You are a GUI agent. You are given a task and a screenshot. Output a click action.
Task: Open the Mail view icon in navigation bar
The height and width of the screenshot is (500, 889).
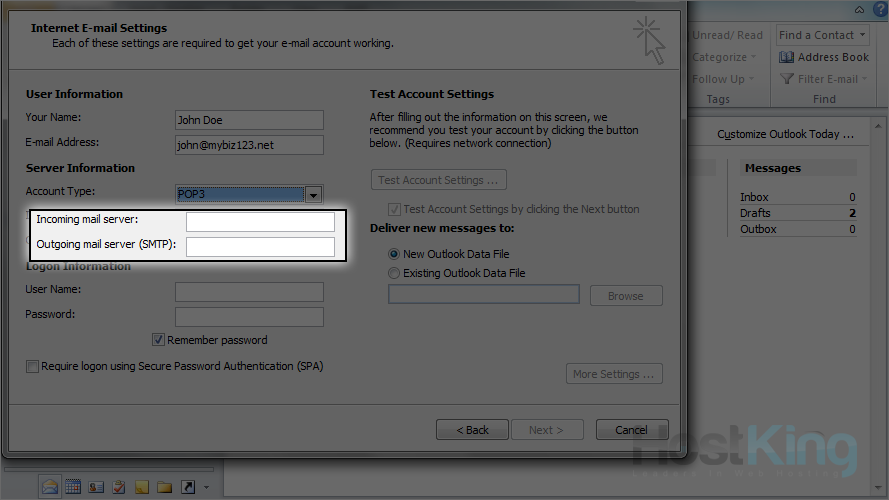tap(50, 487)
